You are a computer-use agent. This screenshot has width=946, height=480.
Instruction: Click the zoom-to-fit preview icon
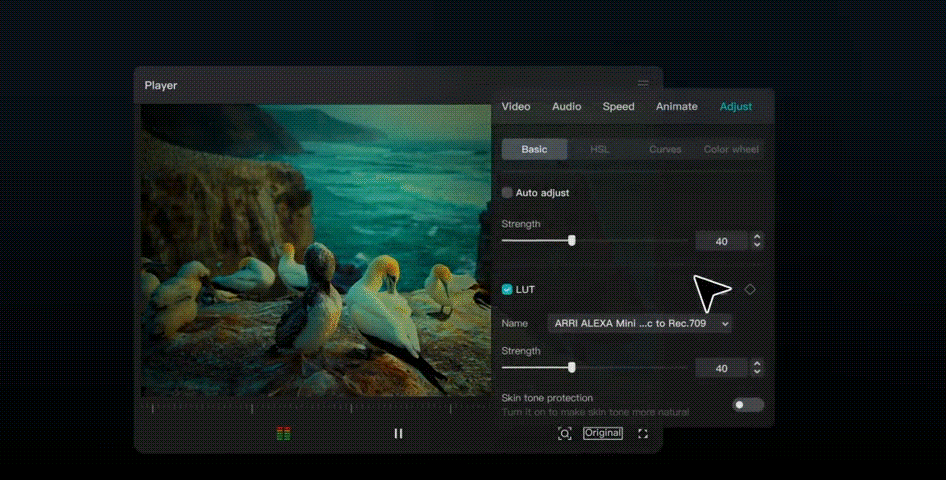[x=565, y=434]
